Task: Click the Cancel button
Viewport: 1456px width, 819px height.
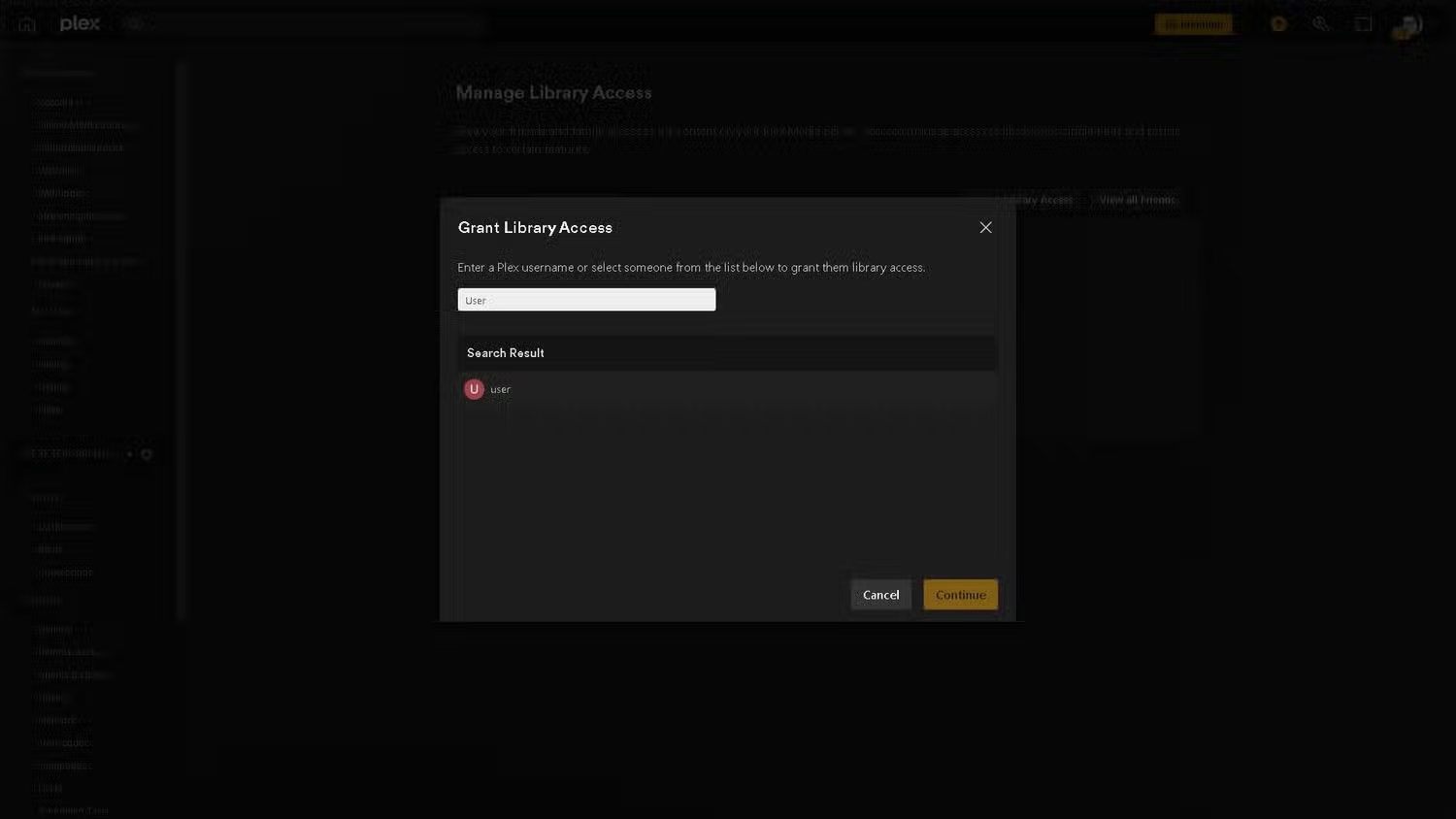Action: [x=880, y=594]
